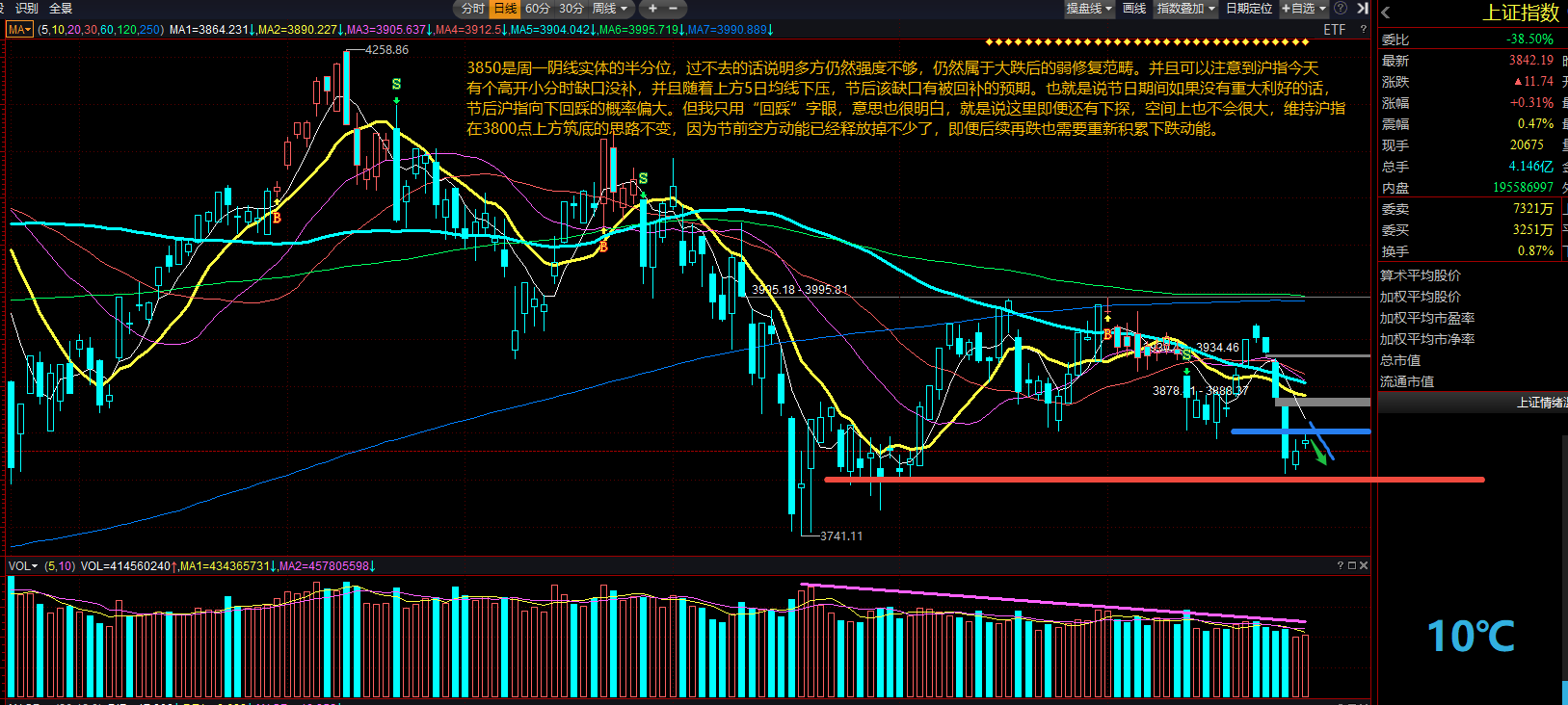Open the 操盘线 dropdown

[x=1089, y=8]
